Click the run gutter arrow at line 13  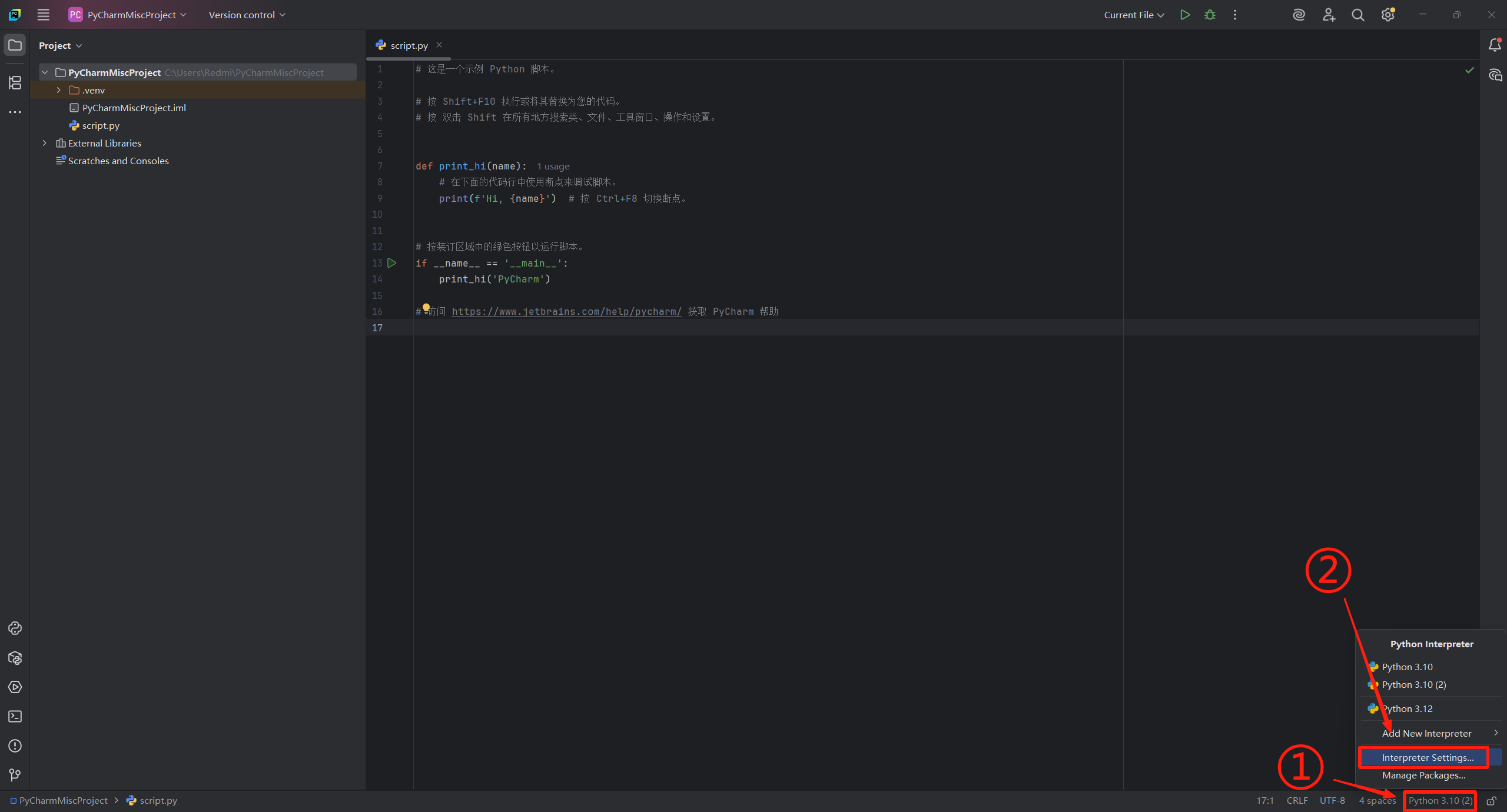[392, 263]
